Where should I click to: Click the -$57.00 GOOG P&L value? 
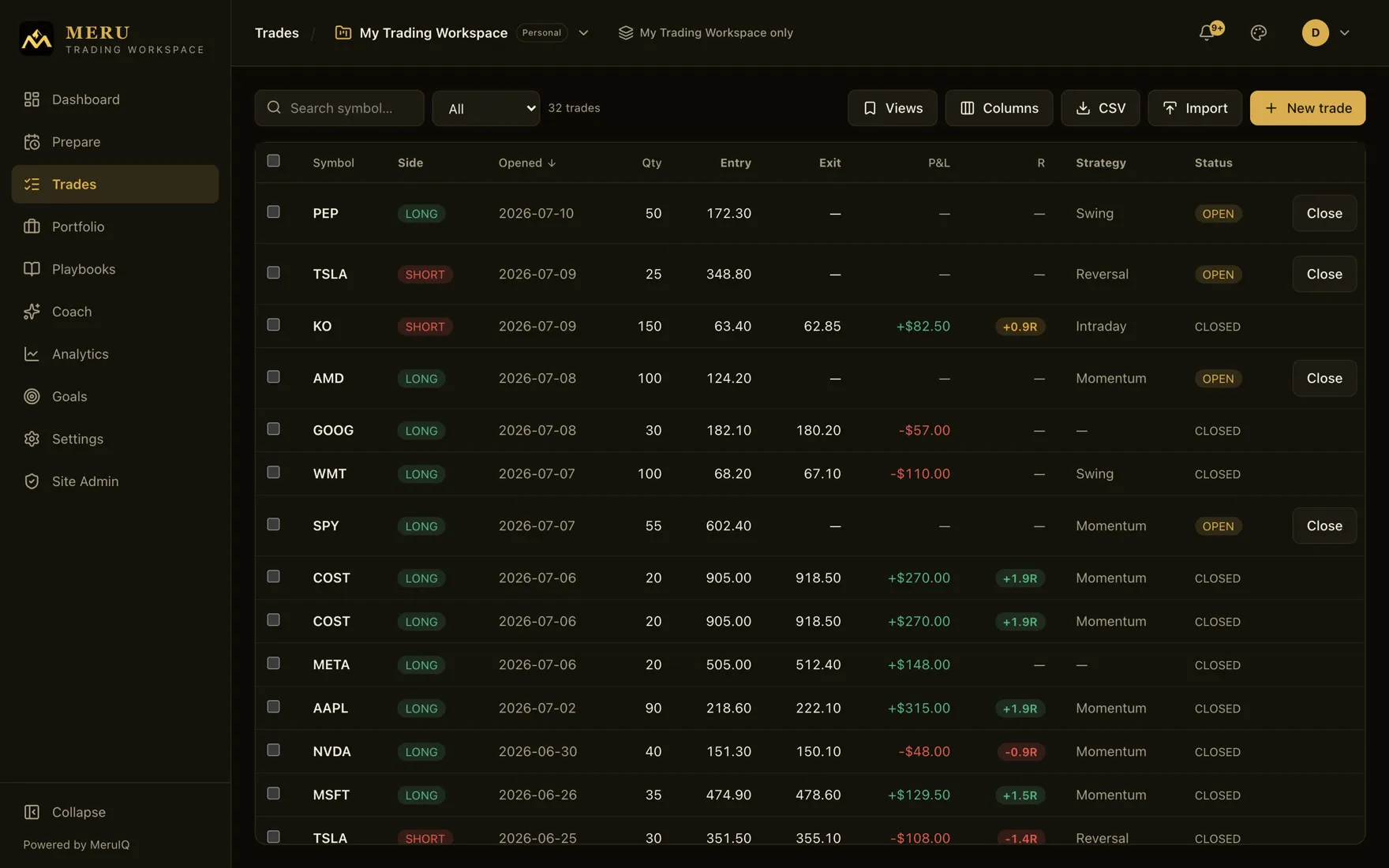tap(924, 430)
